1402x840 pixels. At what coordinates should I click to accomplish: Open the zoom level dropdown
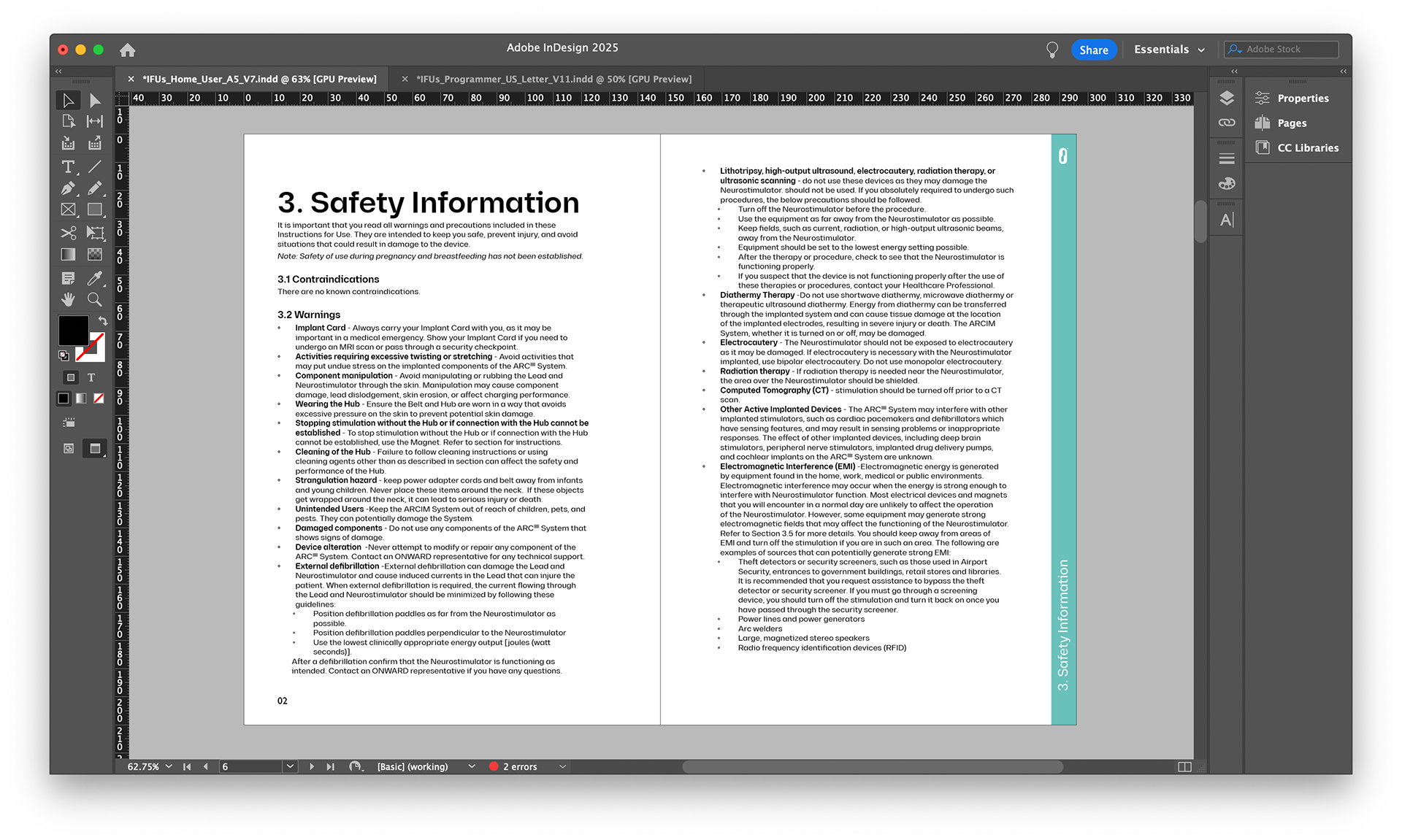tap(169, 766)
